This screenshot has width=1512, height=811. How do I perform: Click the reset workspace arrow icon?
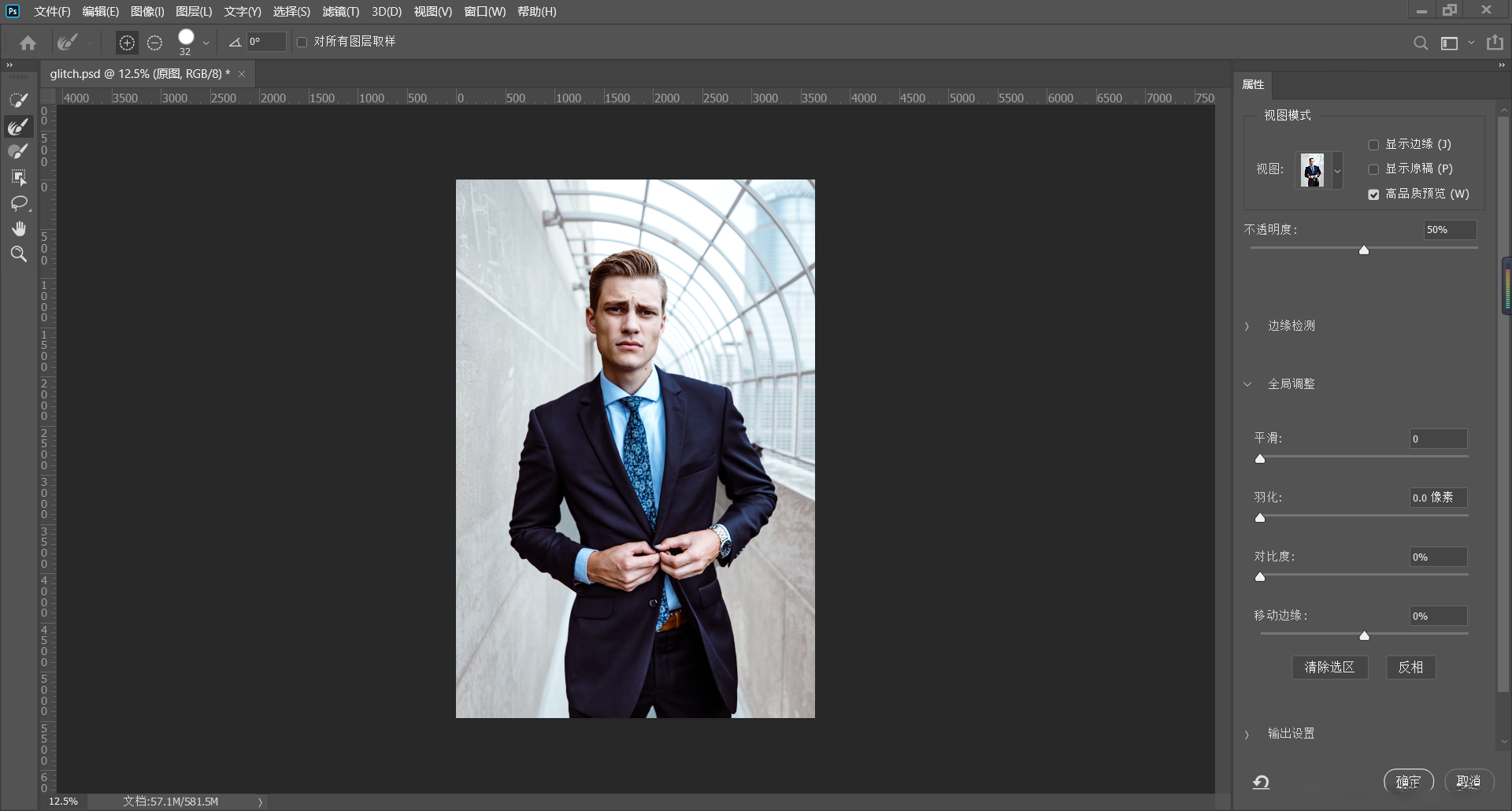(x=1261, y=781)
